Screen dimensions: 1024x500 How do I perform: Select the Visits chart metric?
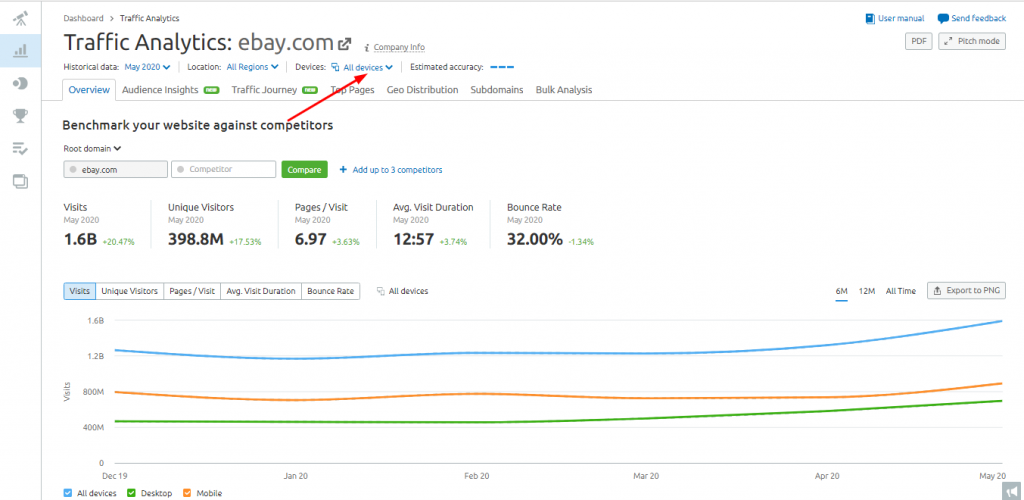80,291
